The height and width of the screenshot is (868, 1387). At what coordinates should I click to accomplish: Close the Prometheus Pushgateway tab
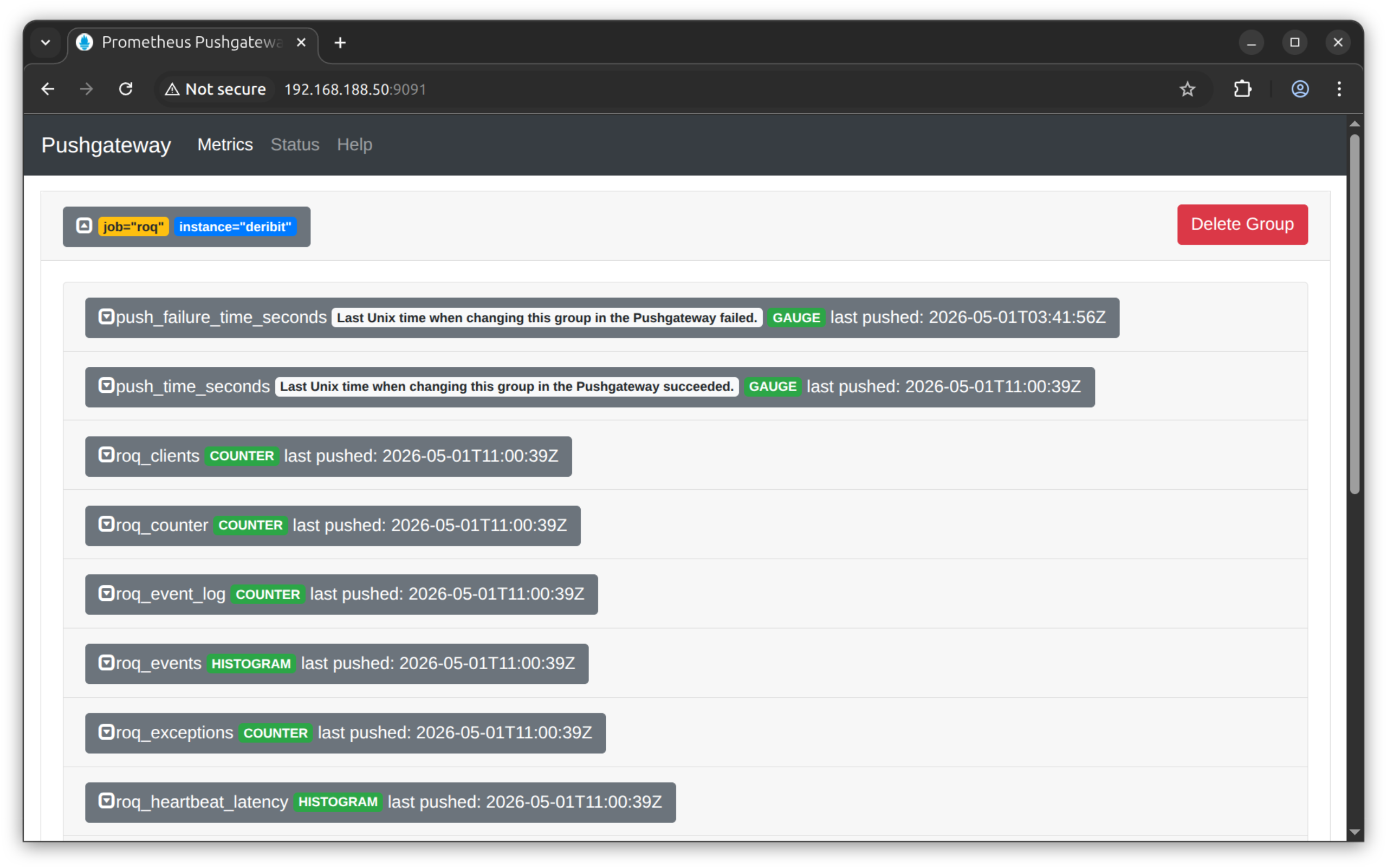(301, 42)
